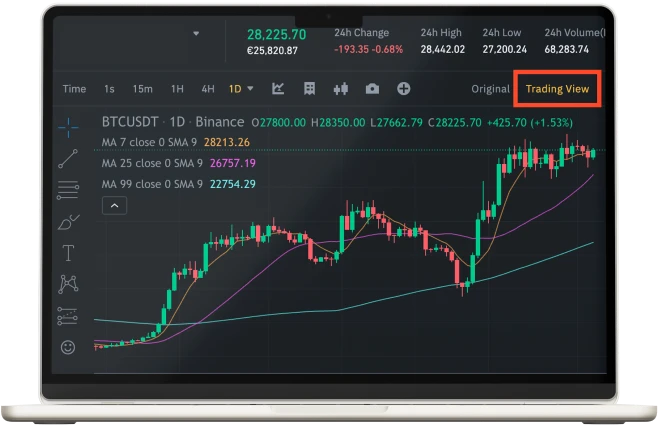Screen dimensions: 658x425
Task: Switch to Trading View tab
Action: (557, 89)
